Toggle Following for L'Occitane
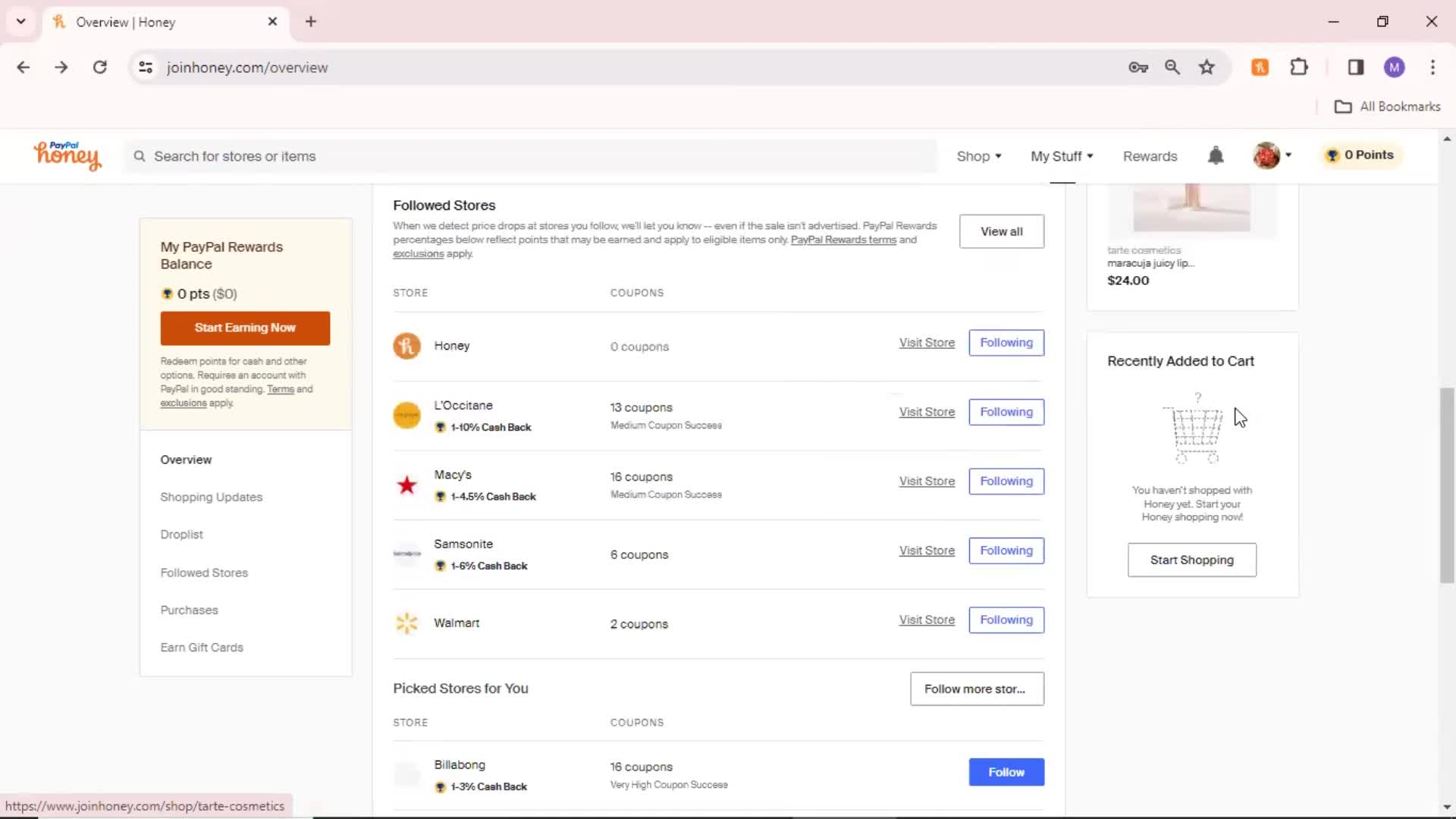Image resolution: width=1456 pixels, height=819 pixels. click(1006, 412)
